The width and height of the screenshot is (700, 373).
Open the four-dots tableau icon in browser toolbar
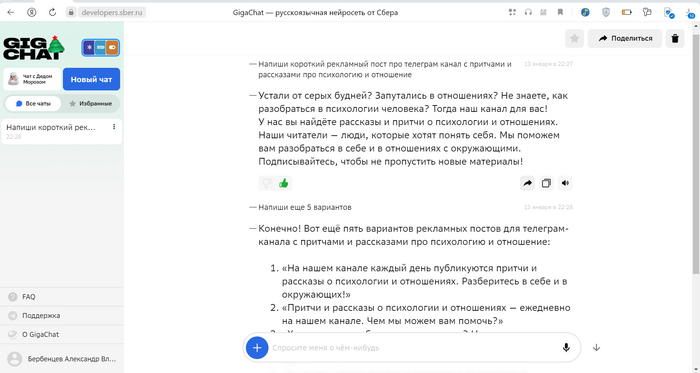[512, 12]
